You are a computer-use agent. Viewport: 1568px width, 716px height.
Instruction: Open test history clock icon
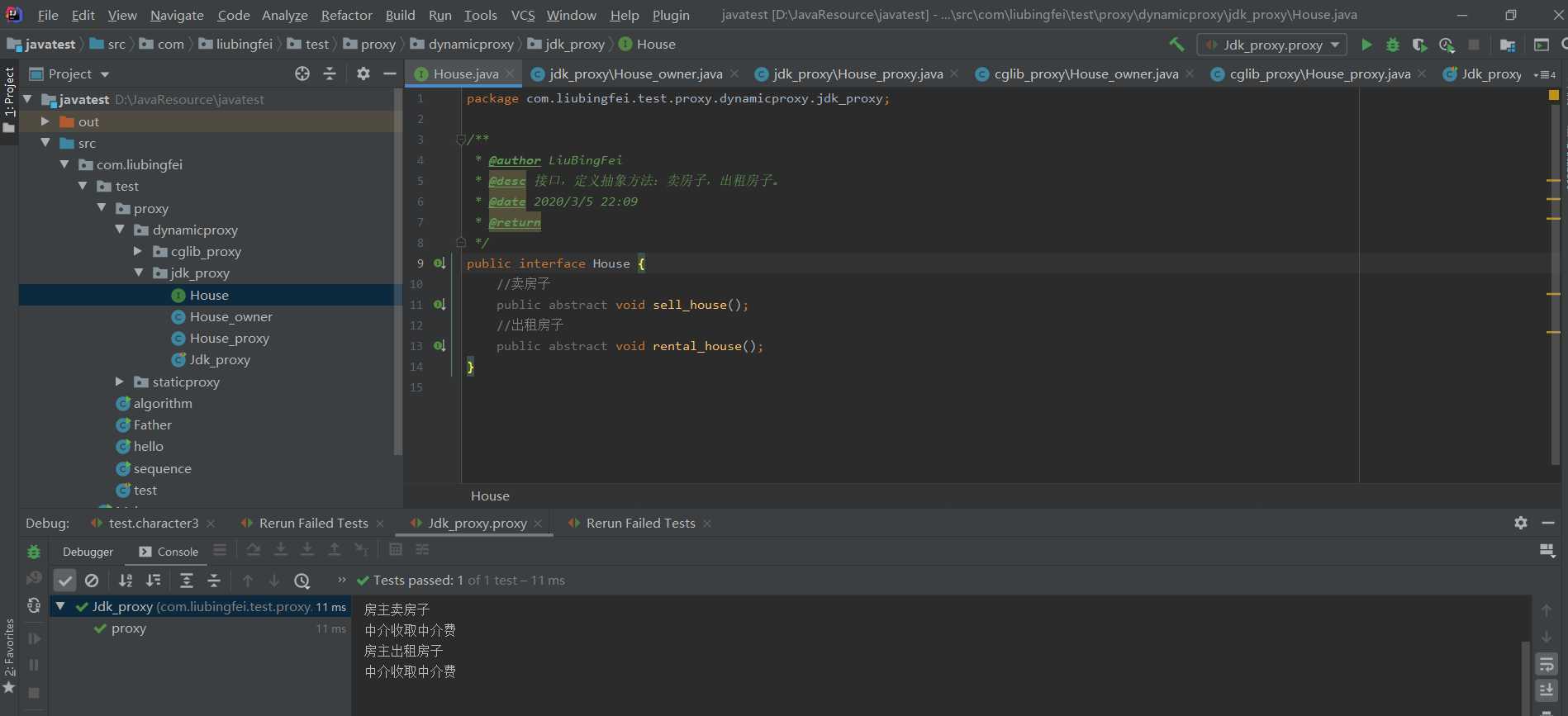(x=302, y=581)
